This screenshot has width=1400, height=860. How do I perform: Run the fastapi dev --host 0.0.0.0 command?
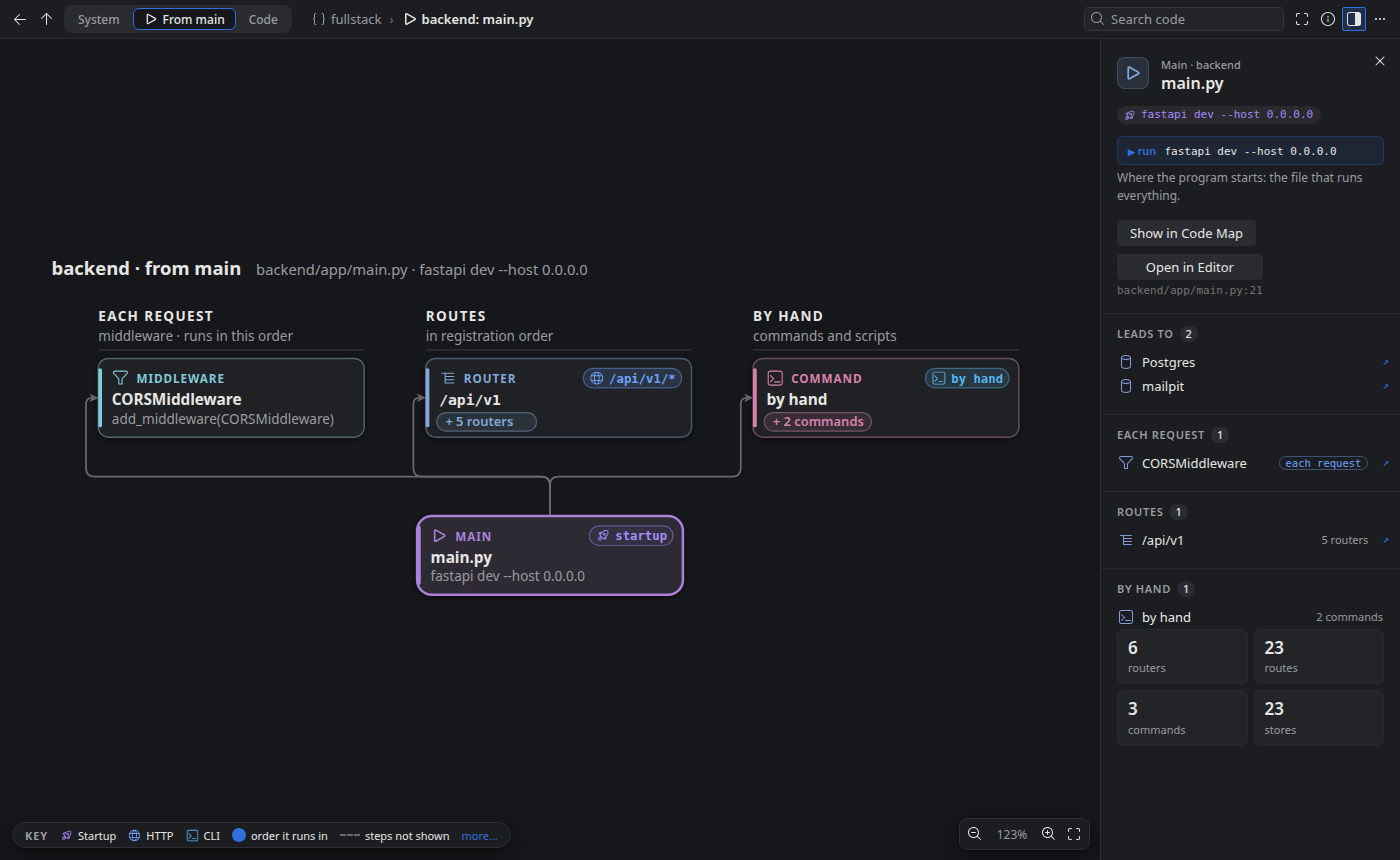click(1250, 151)
